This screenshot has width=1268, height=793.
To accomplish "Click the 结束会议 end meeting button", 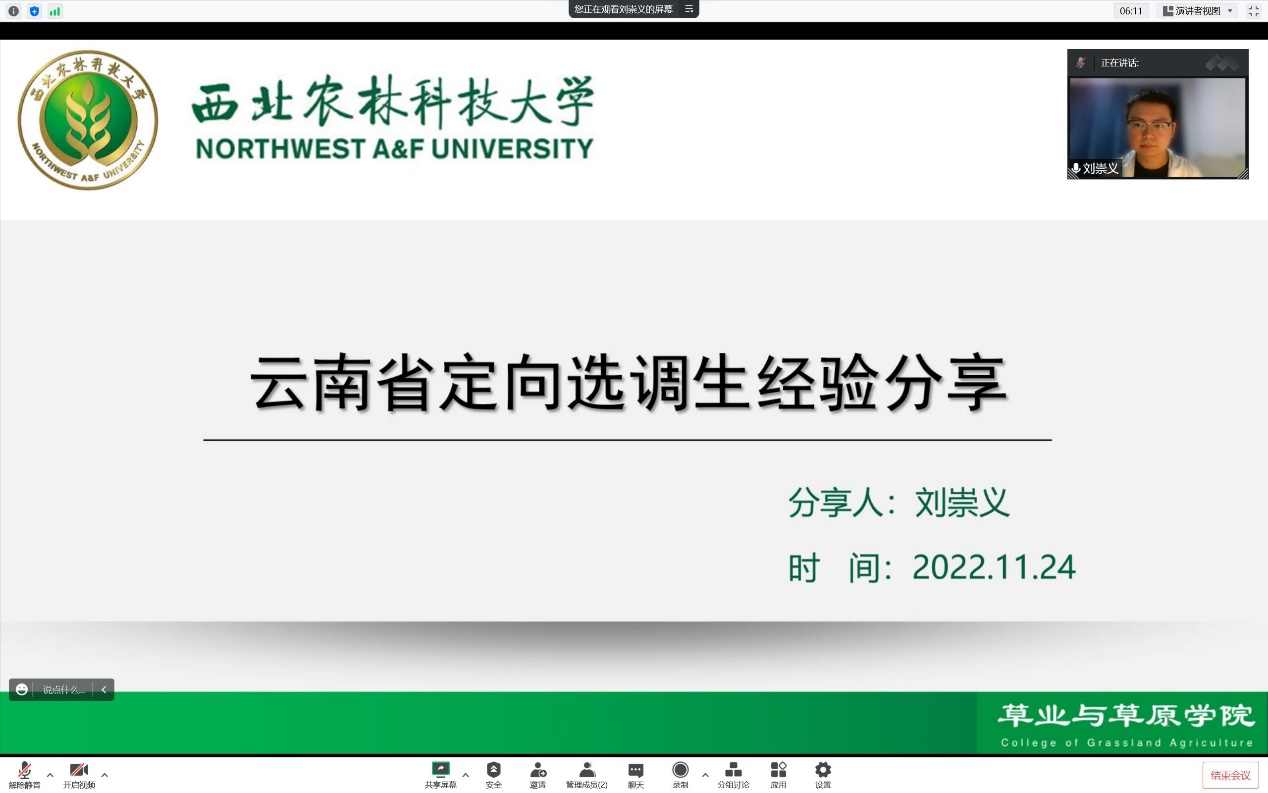I will tap(1231, 774).
